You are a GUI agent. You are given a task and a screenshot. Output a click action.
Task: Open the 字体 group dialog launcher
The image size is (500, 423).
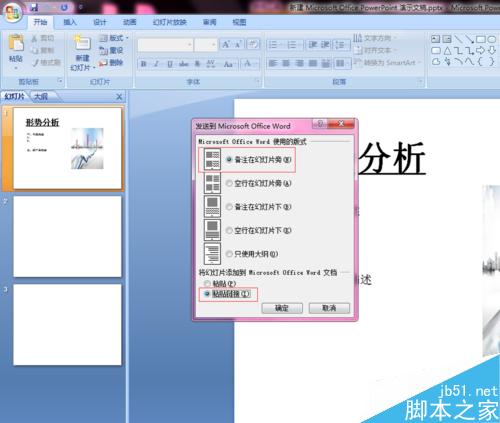(x=257, y=81)
